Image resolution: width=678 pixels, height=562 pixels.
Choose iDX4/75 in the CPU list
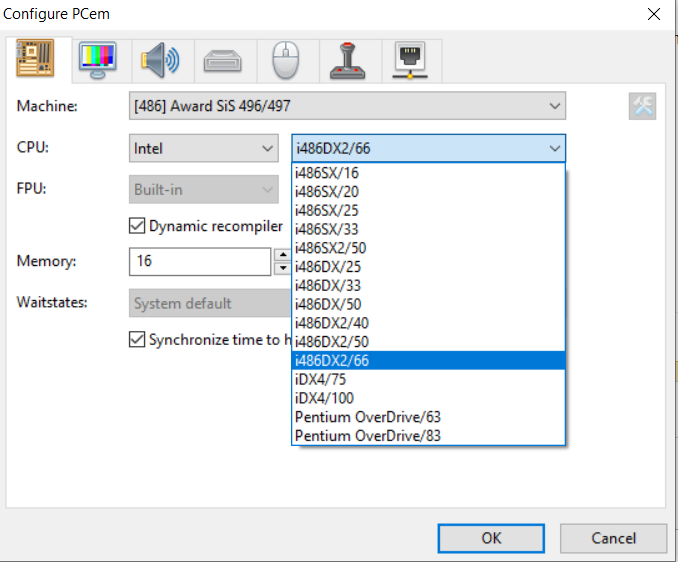(429, 379)
